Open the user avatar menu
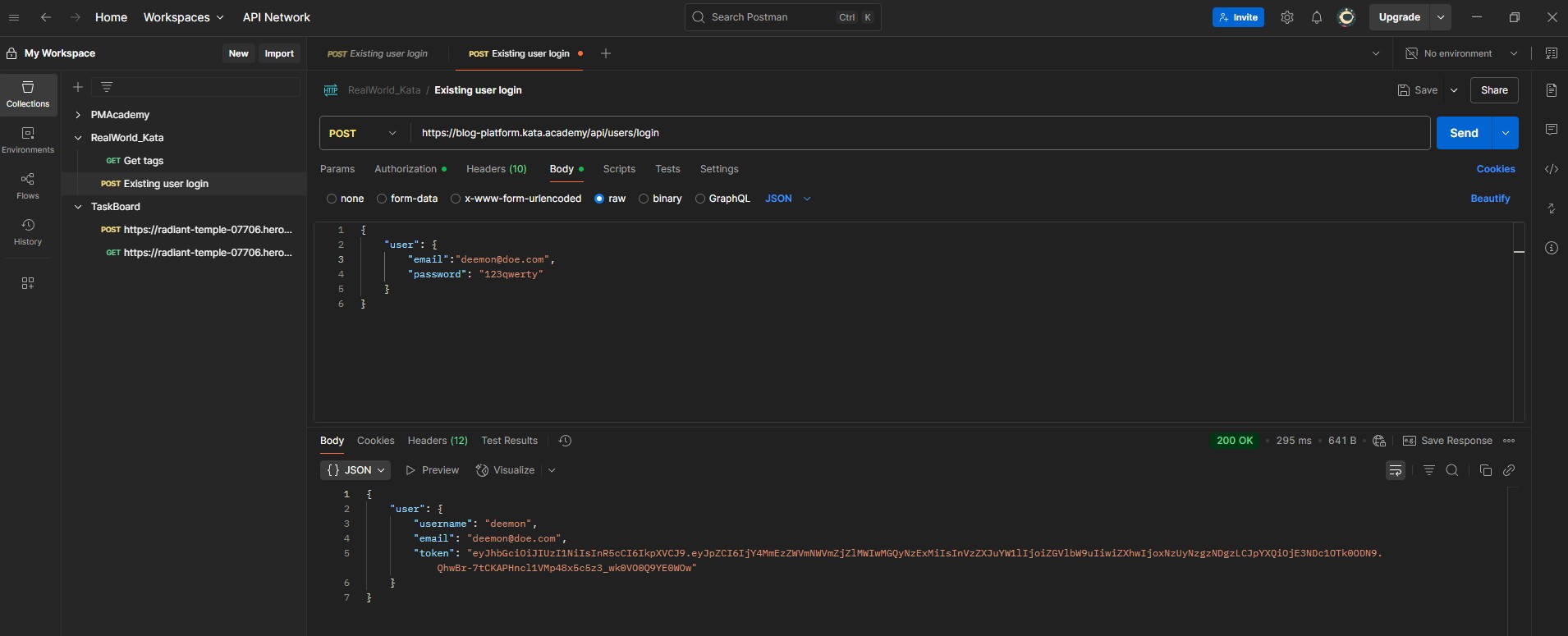 [1346, 17]
